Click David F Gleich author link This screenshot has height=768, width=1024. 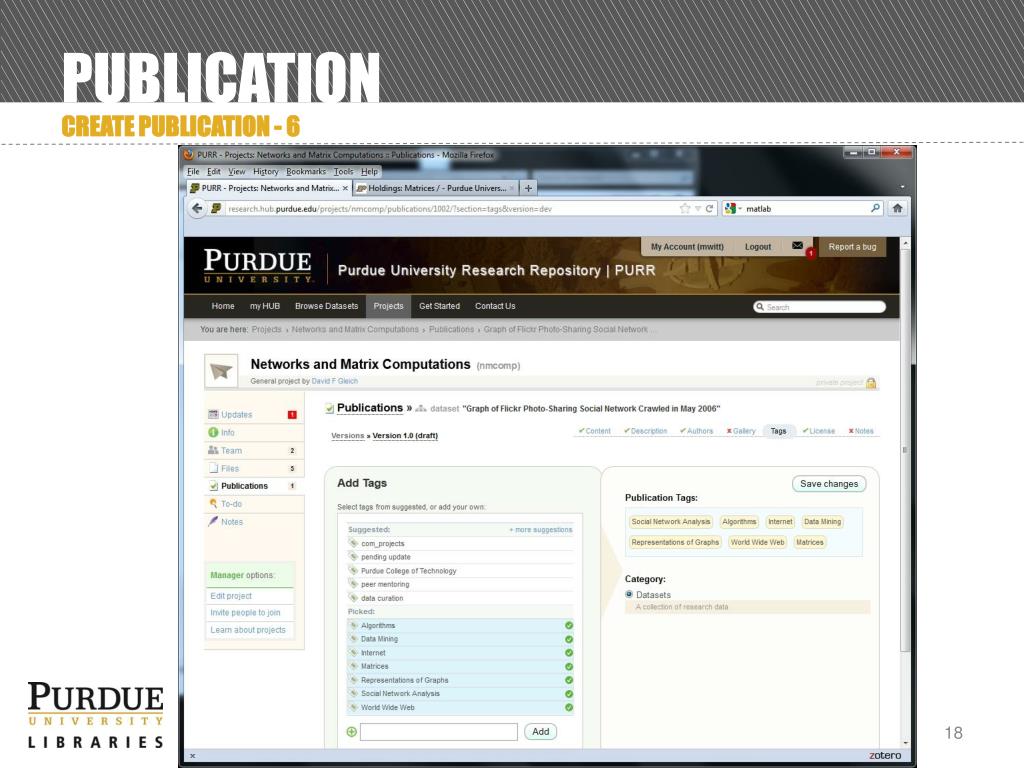pos(334,381)
